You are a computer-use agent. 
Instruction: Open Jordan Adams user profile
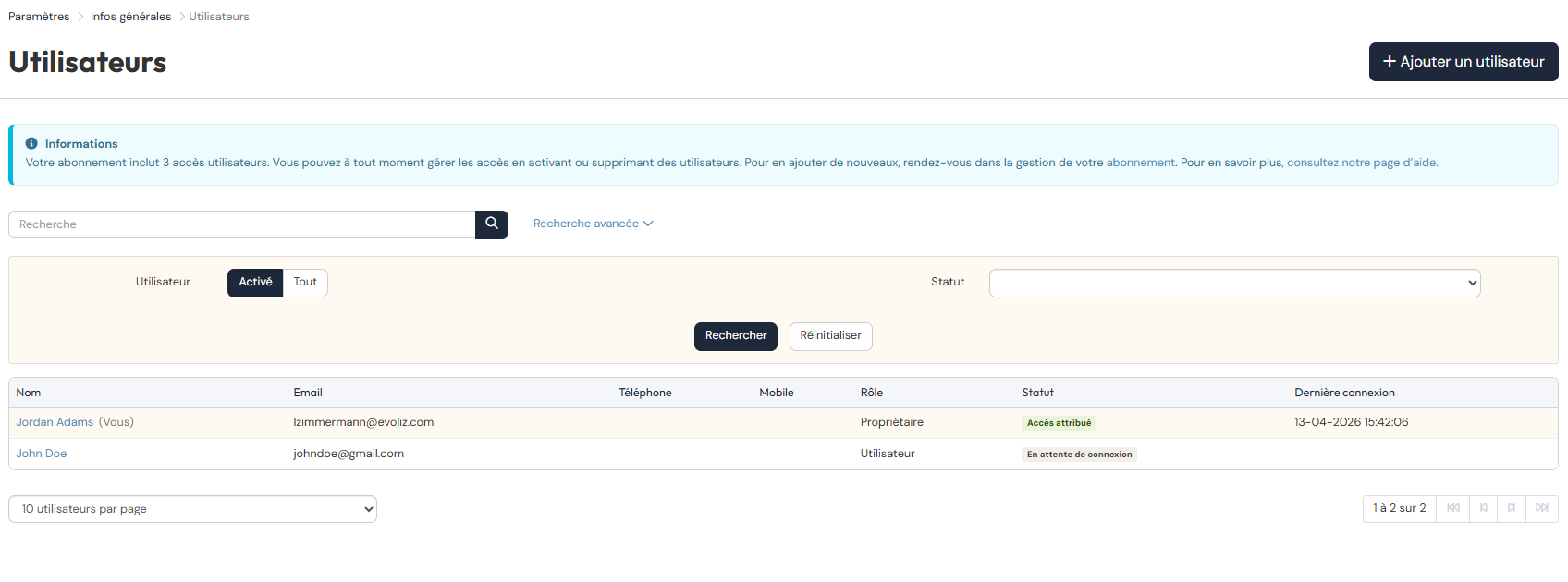click(55, 422)
